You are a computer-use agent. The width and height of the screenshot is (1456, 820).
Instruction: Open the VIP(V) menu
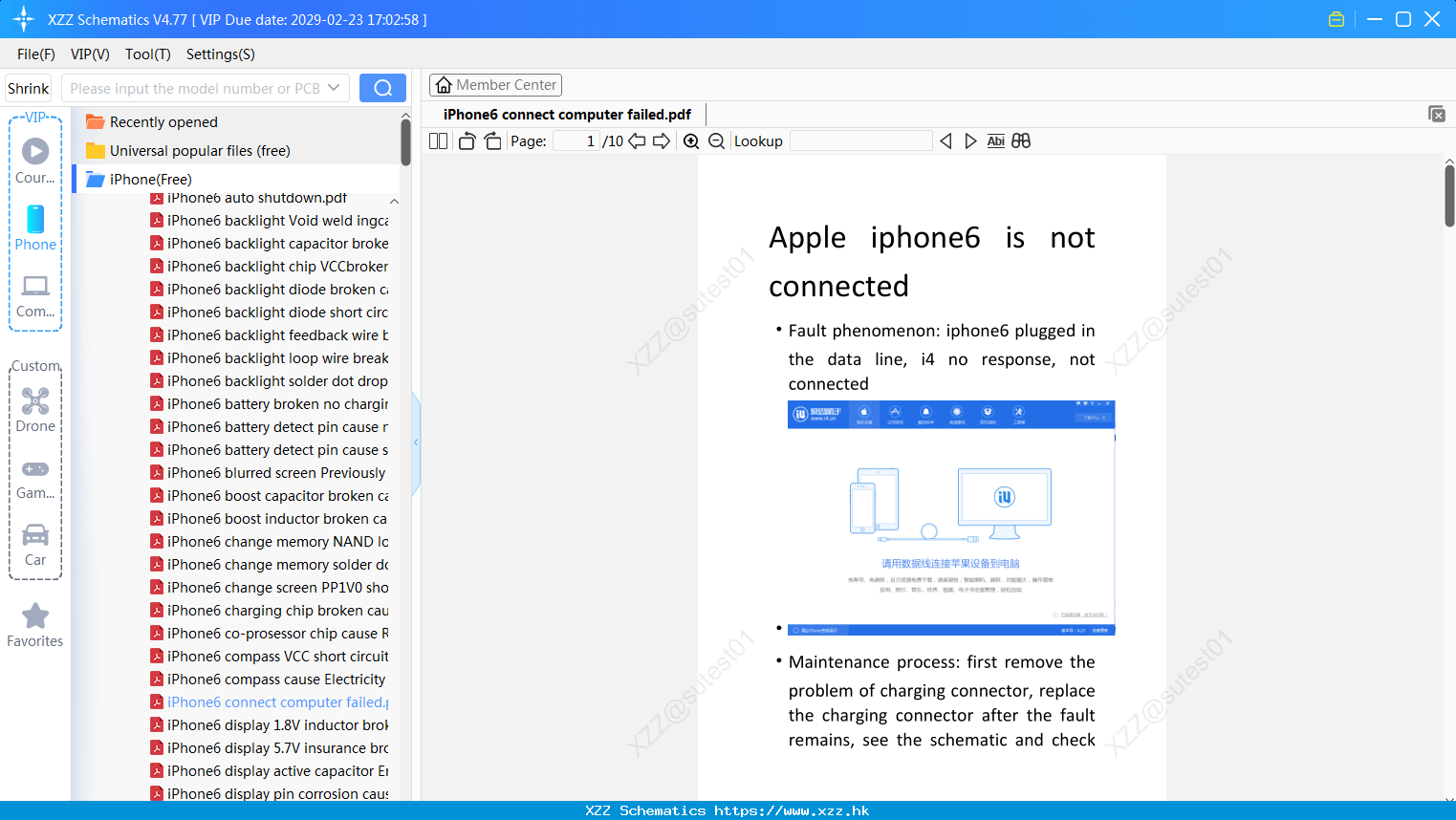[x=90, y=54]
